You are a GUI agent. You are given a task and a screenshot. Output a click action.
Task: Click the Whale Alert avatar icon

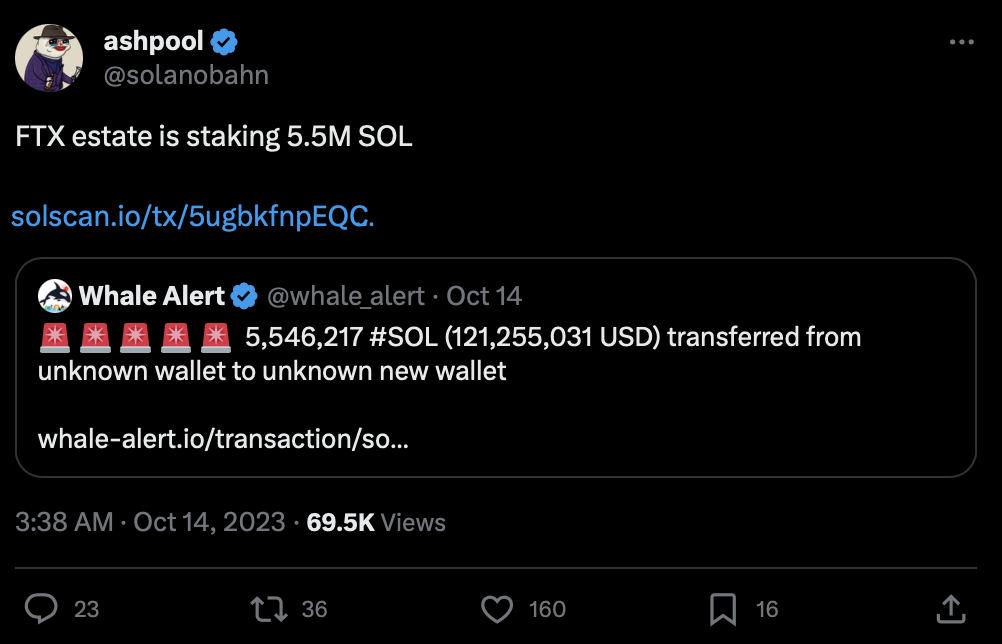coord(54,296)
